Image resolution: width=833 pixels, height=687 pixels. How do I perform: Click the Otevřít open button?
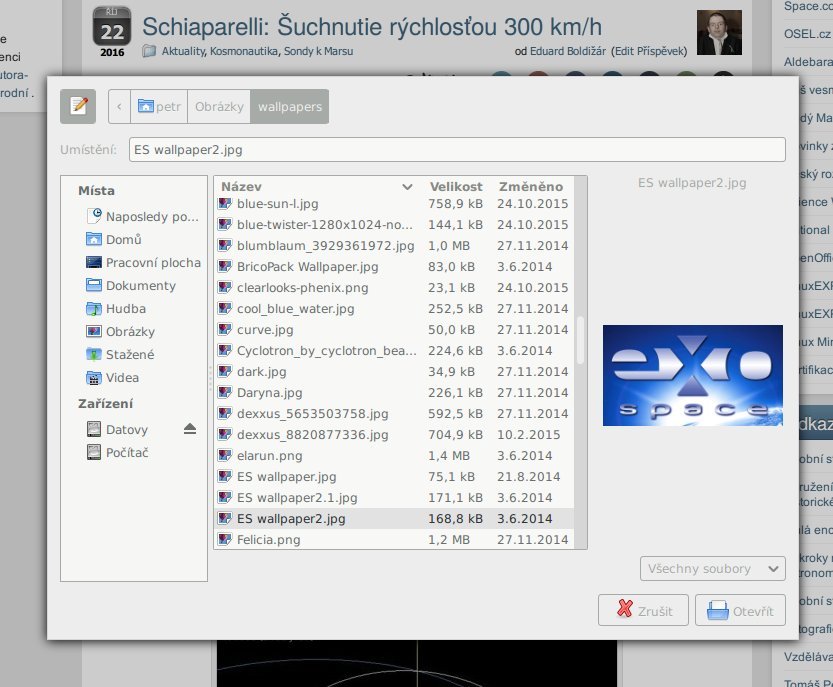(740, 610)
